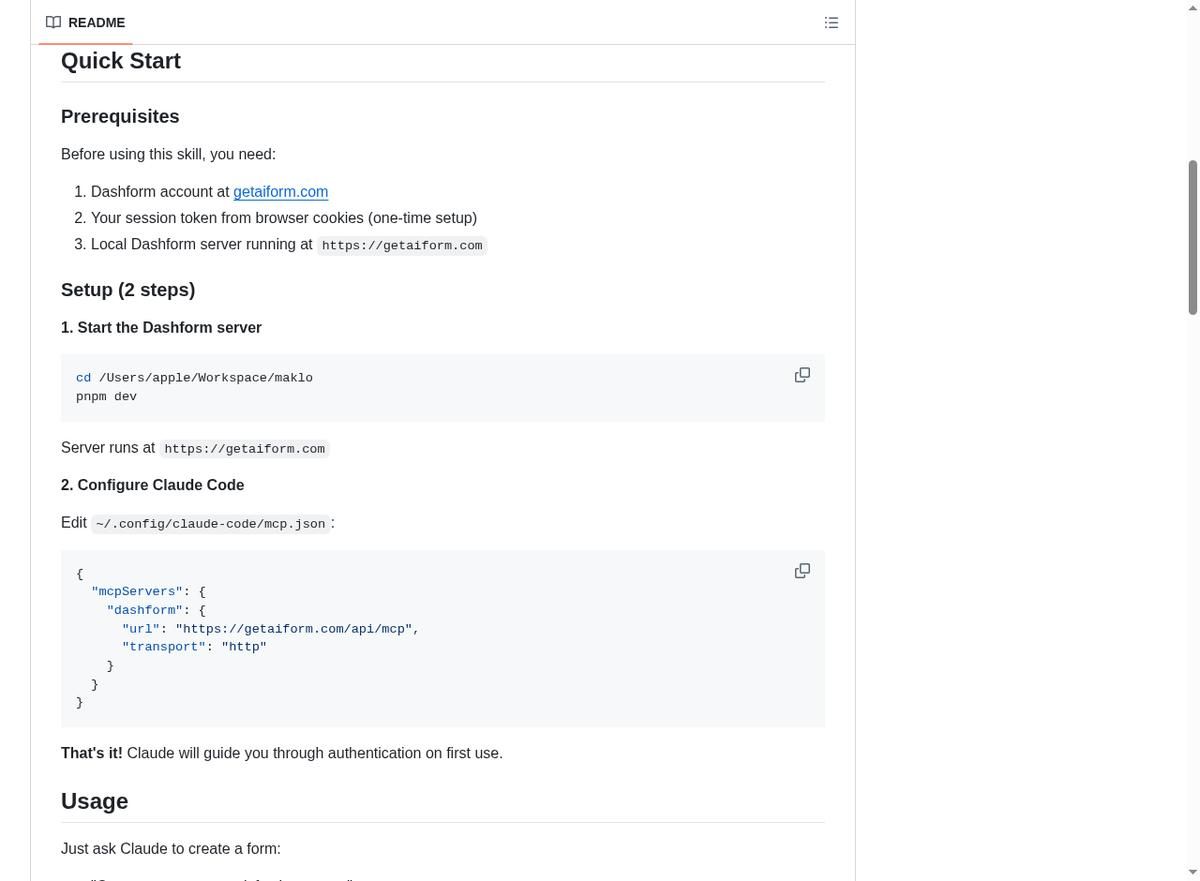Click "2. Configure Claude Code" step title

153,485
